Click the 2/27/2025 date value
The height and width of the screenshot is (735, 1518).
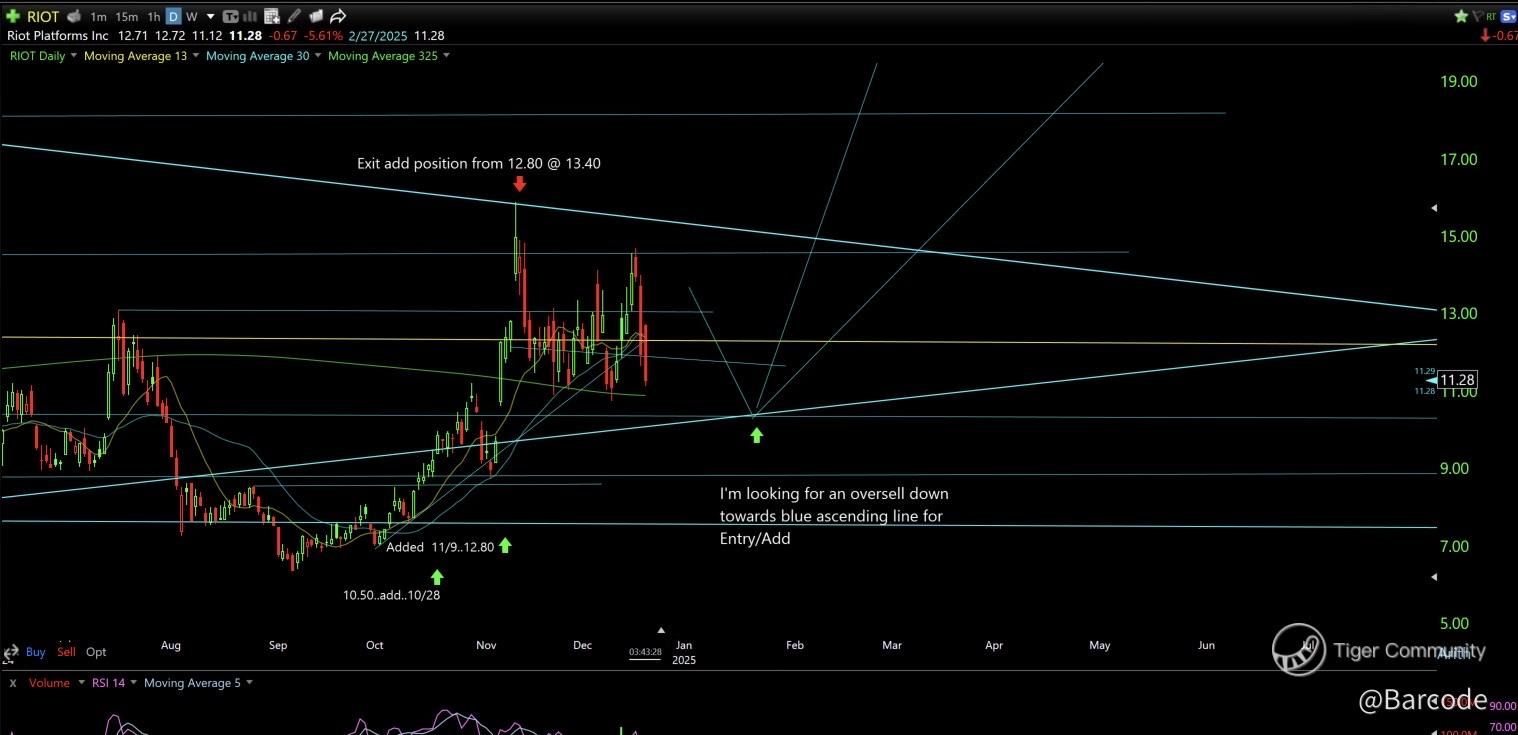[378, 36]
